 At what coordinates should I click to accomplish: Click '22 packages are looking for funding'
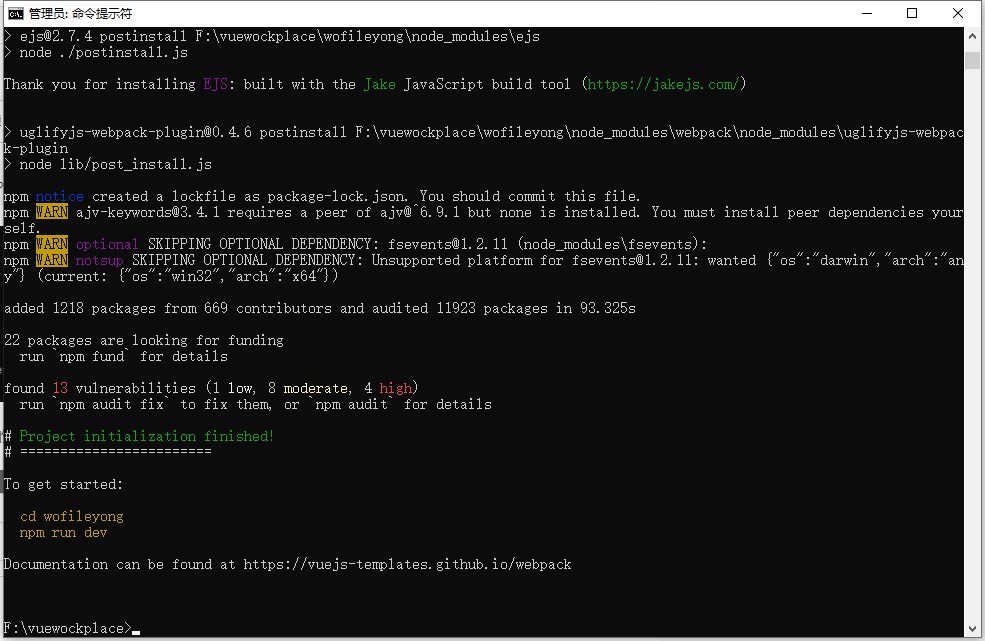[x=144, y=341]
